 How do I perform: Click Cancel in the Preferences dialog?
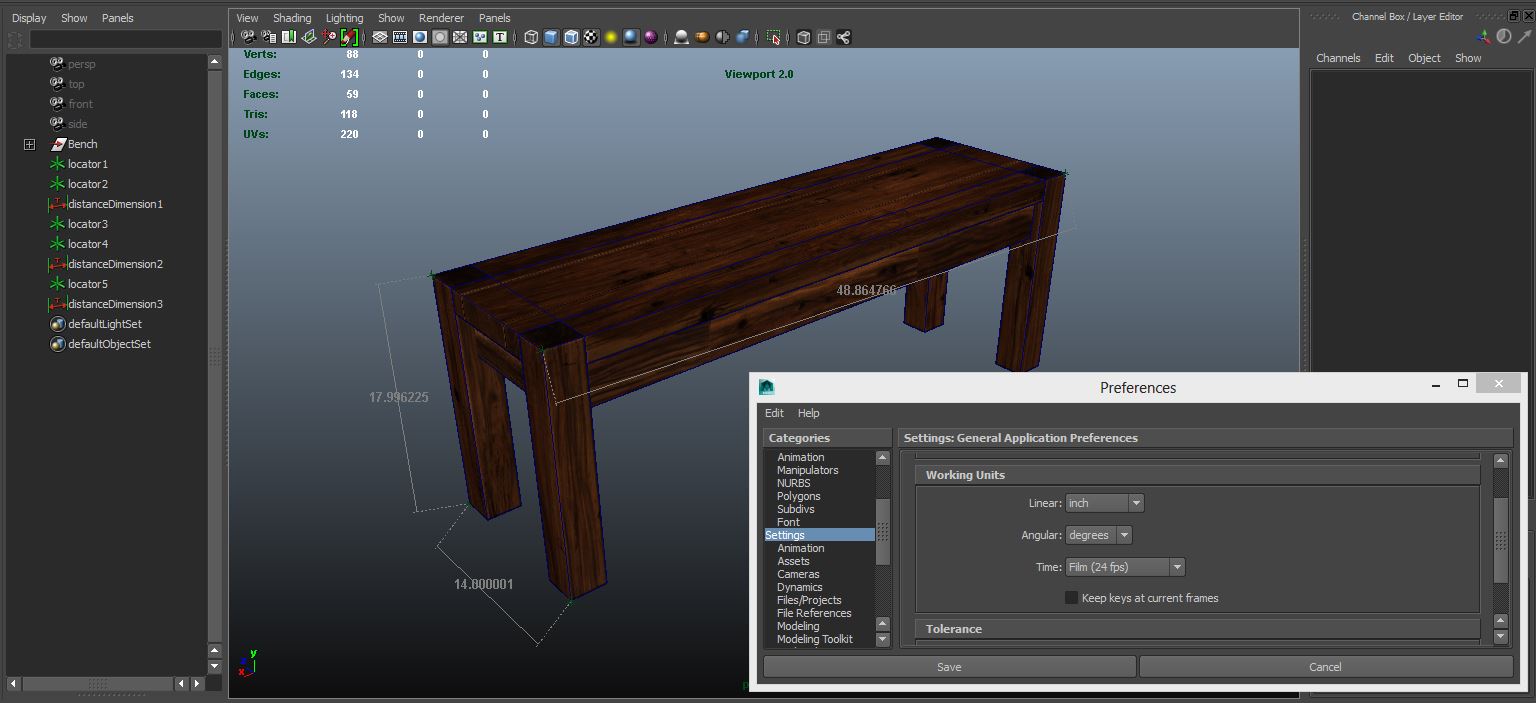click(1325, 667)
